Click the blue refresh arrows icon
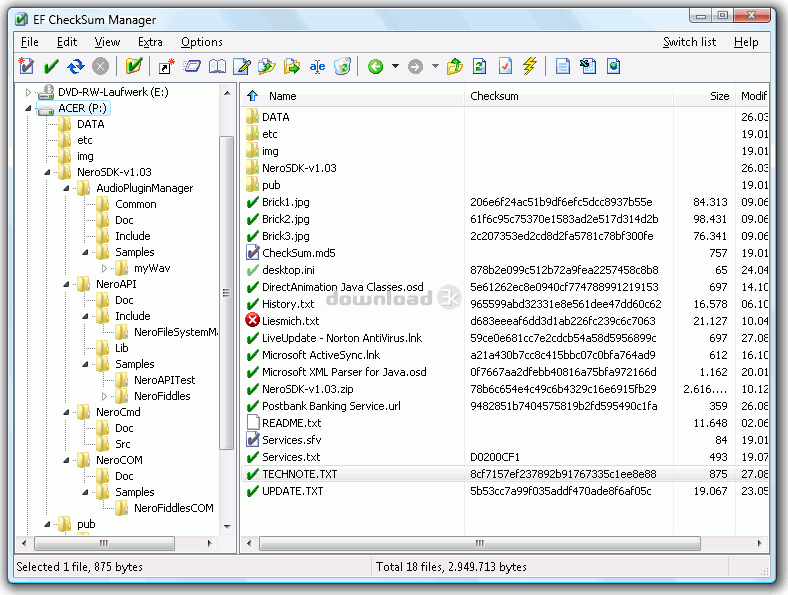 (76, 66)
